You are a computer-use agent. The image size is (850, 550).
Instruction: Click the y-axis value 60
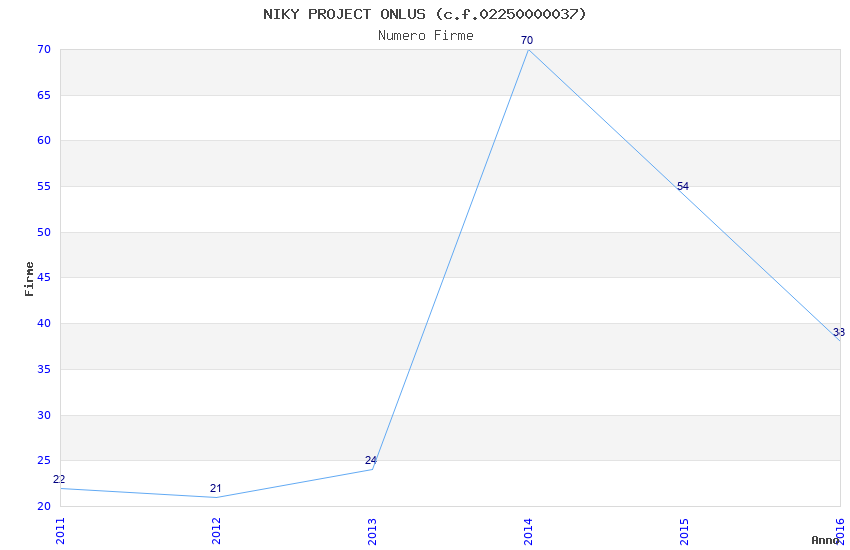pos(44,140)
